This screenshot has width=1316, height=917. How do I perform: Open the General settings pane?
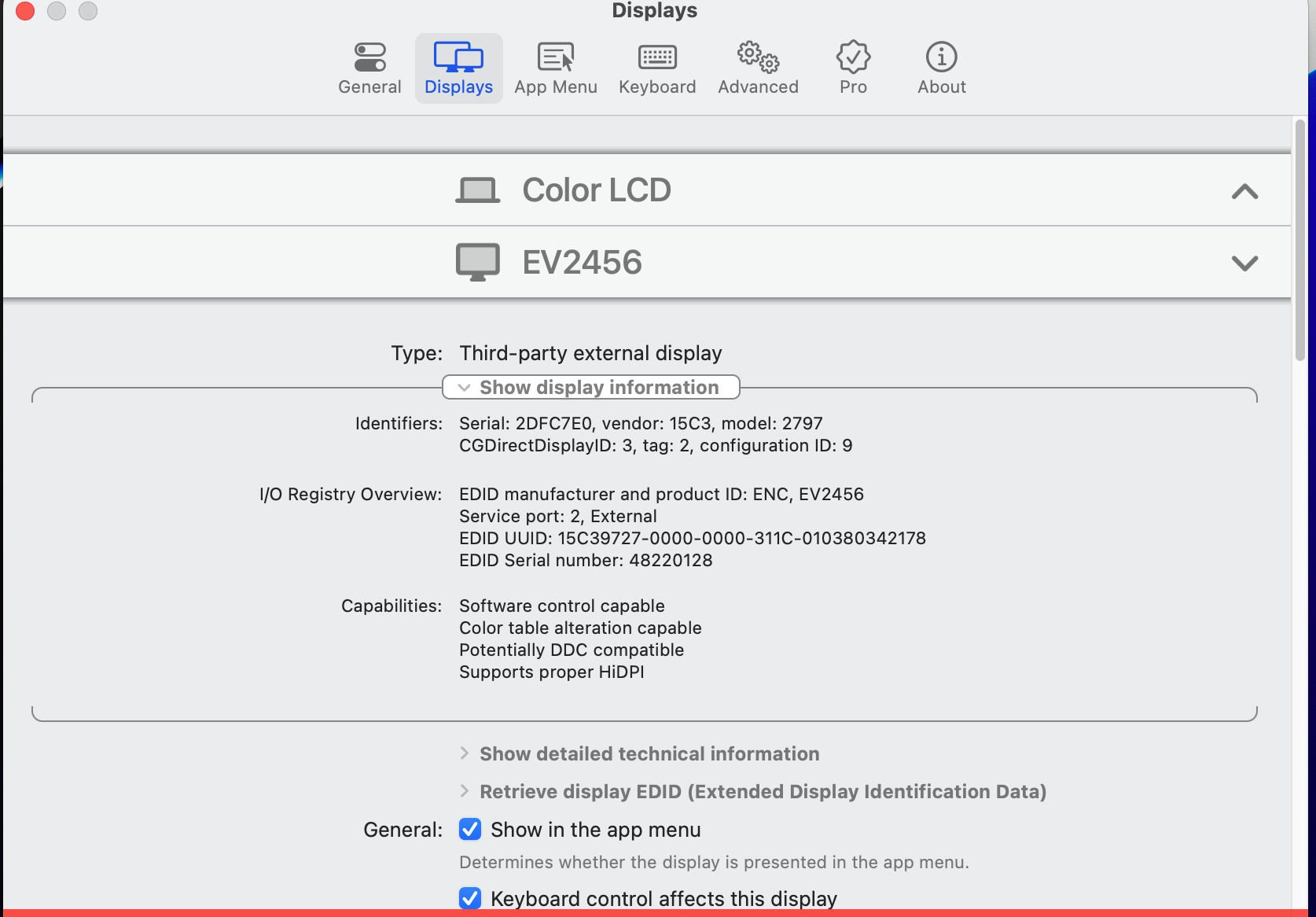coord(369,67)
